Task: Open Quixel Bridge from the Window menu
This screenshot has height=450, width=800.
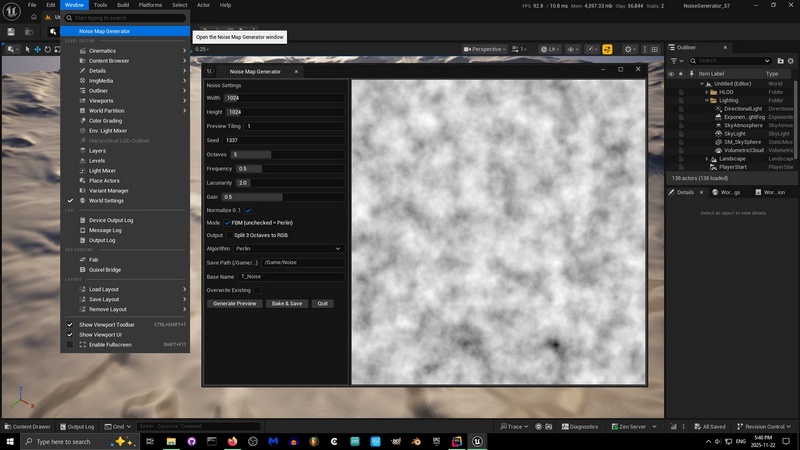Action: click(105, 269)
